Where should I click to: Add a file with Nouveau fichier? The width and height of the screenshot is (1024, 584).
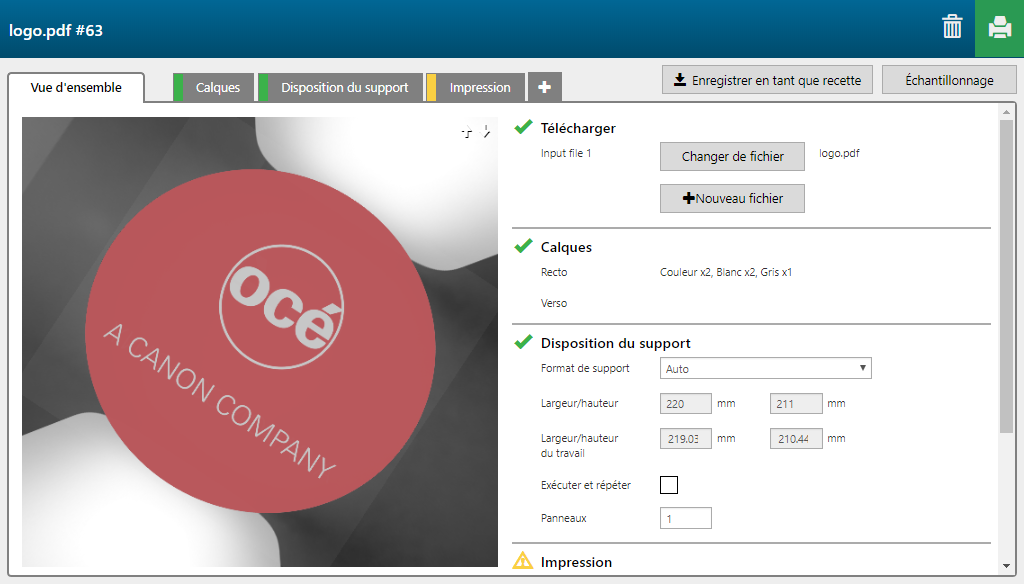coord(732,199)
